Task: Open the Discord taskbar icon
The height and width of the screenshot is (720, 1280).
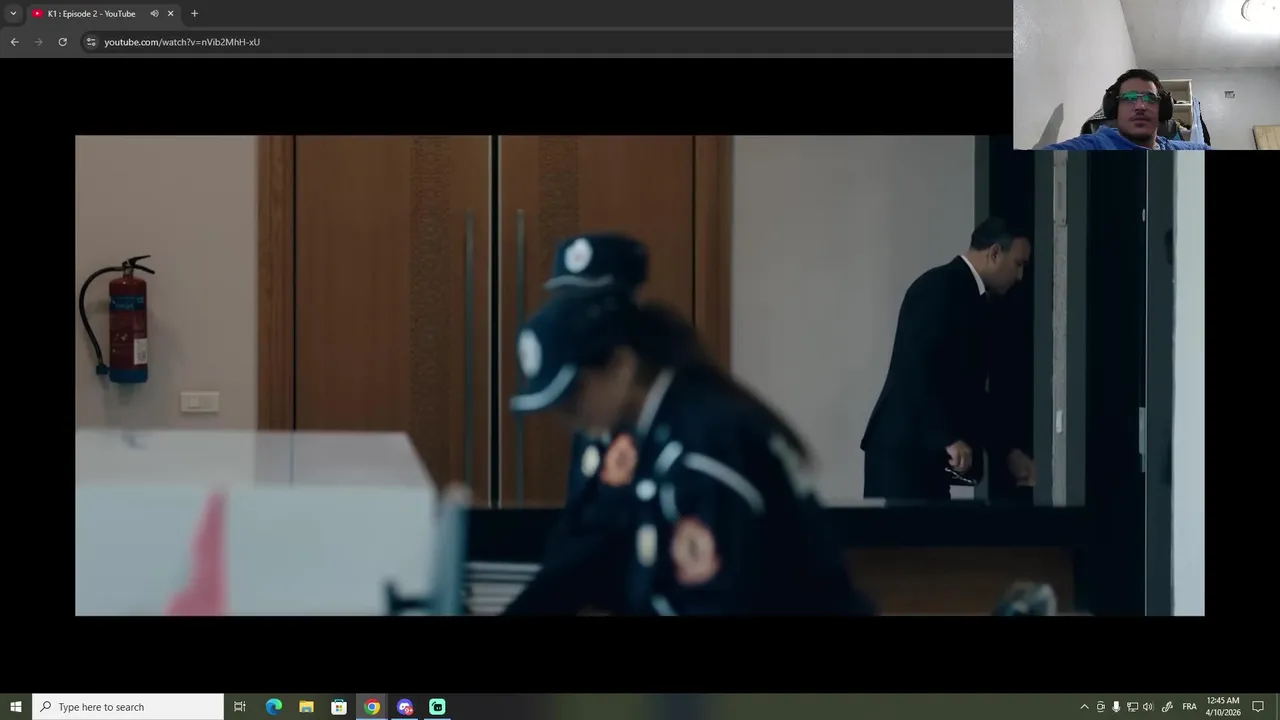Action: [405, 707]
